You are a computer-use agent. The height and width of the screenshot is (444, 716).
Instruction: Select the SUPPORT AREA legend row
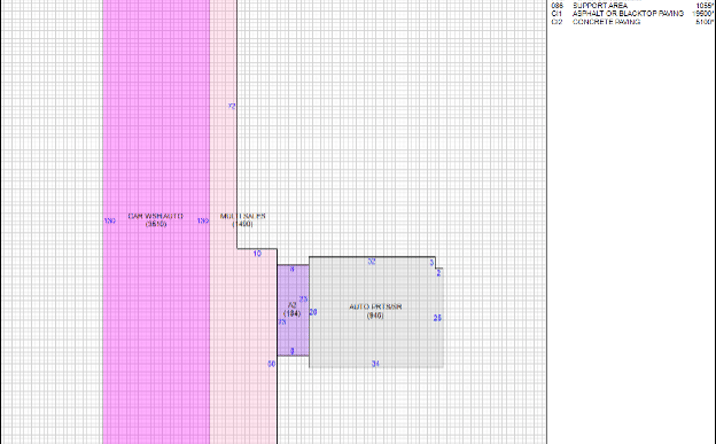[x=632, y=5]
